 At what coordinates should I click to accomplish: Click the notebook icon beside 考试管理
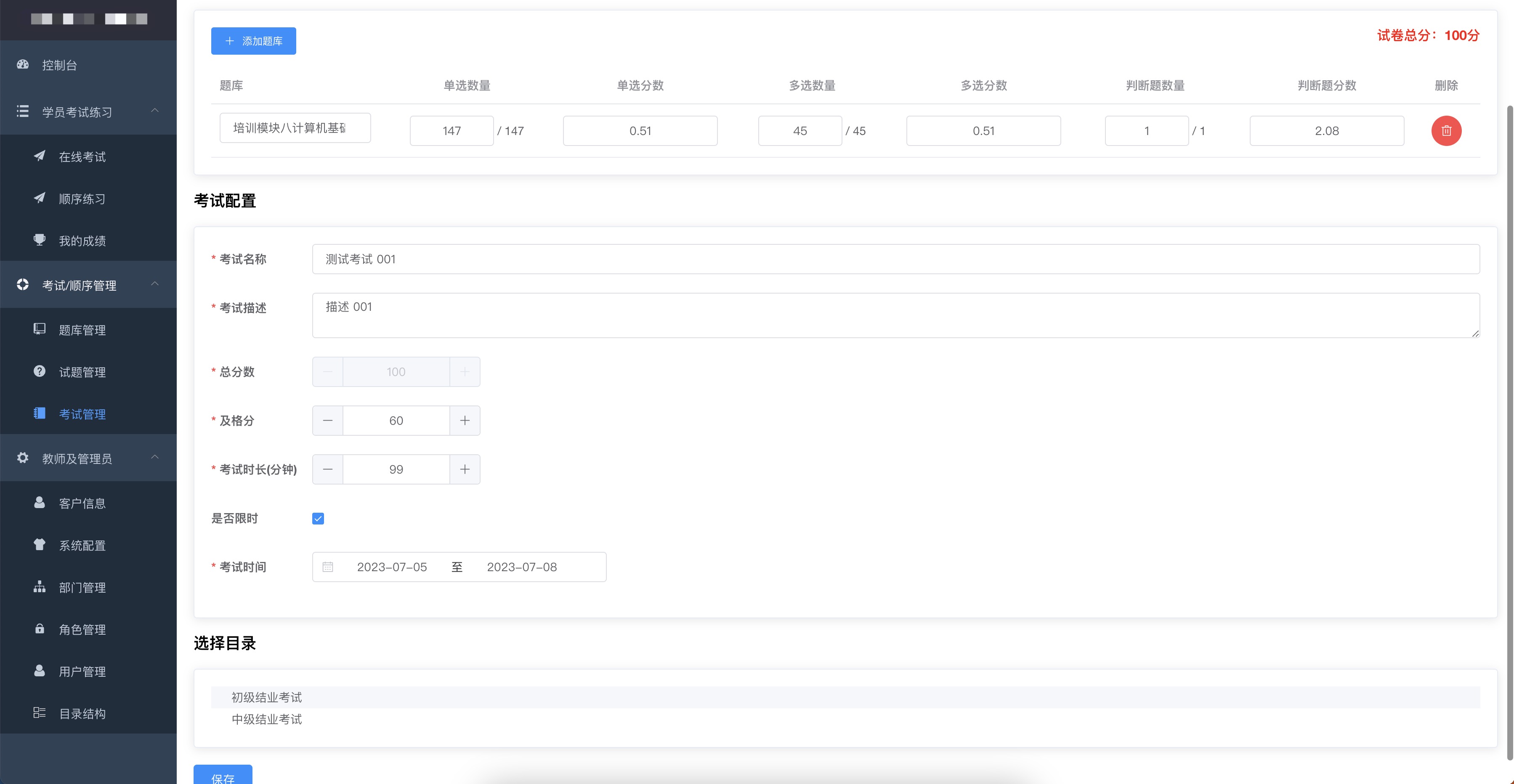pos(40,413)
